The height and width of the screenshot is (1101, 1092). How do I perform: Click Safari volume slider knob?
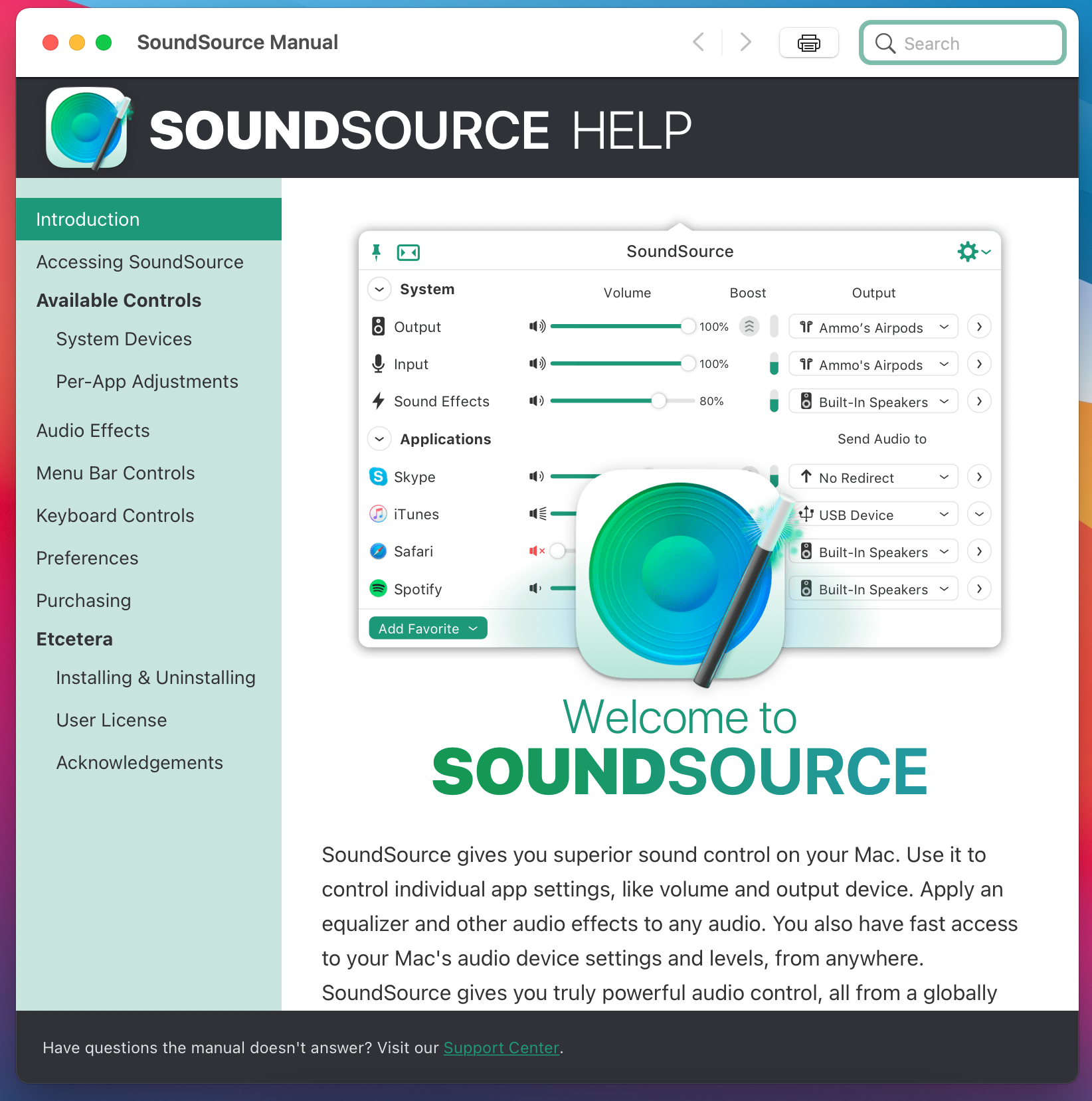click(558, 550)
